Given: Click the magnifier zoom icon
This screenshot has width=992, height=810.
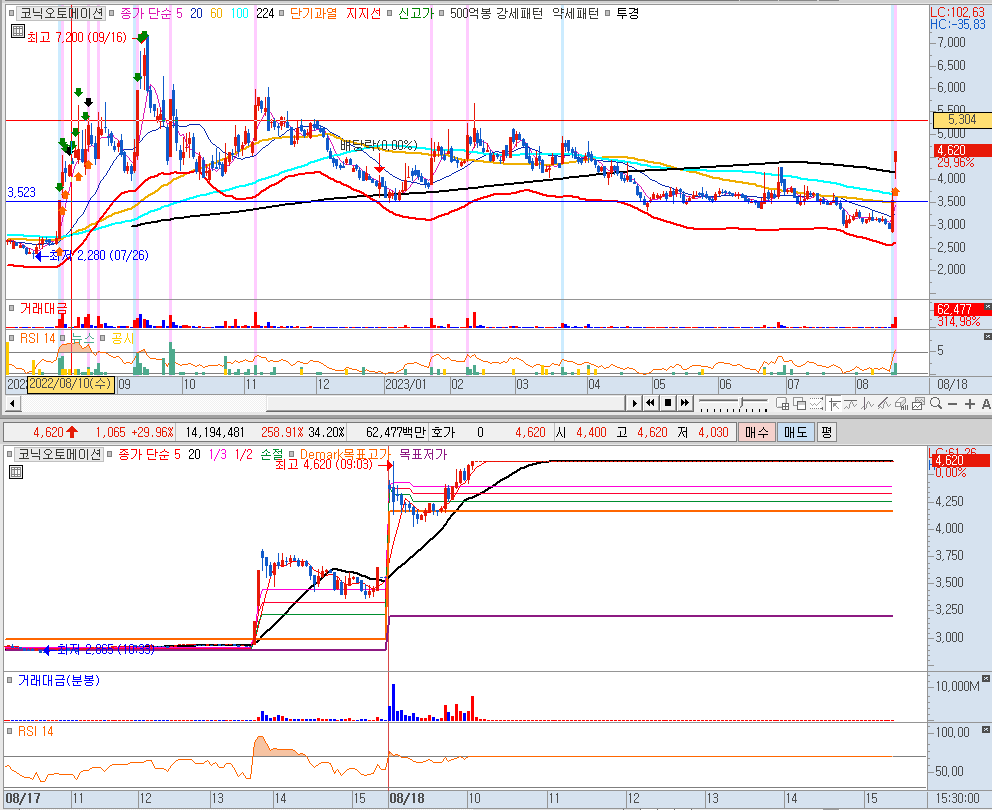Looking at the screenshot, I should [x=936, y=403].
